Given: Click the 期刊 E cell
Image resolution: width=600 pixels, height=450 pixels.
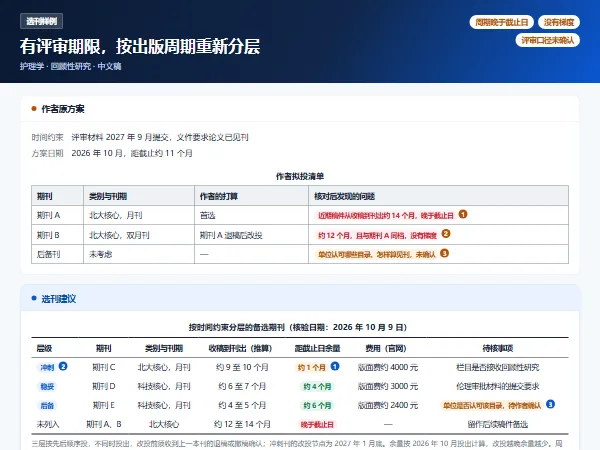Looking at the screenshot, I should (x=104, y=405).
